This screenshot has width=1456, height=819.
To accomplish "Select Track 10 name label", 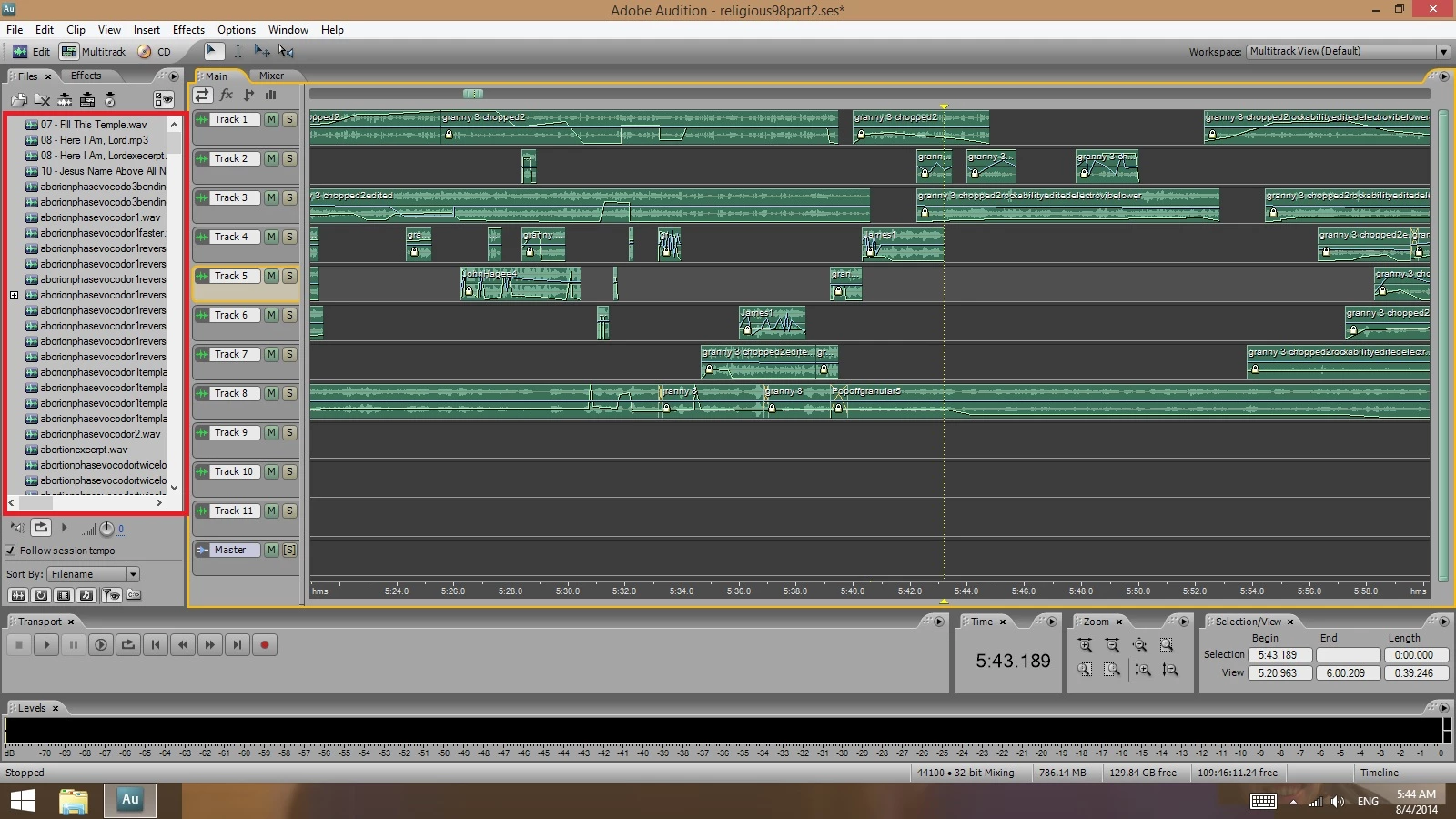I will point(234,471).
